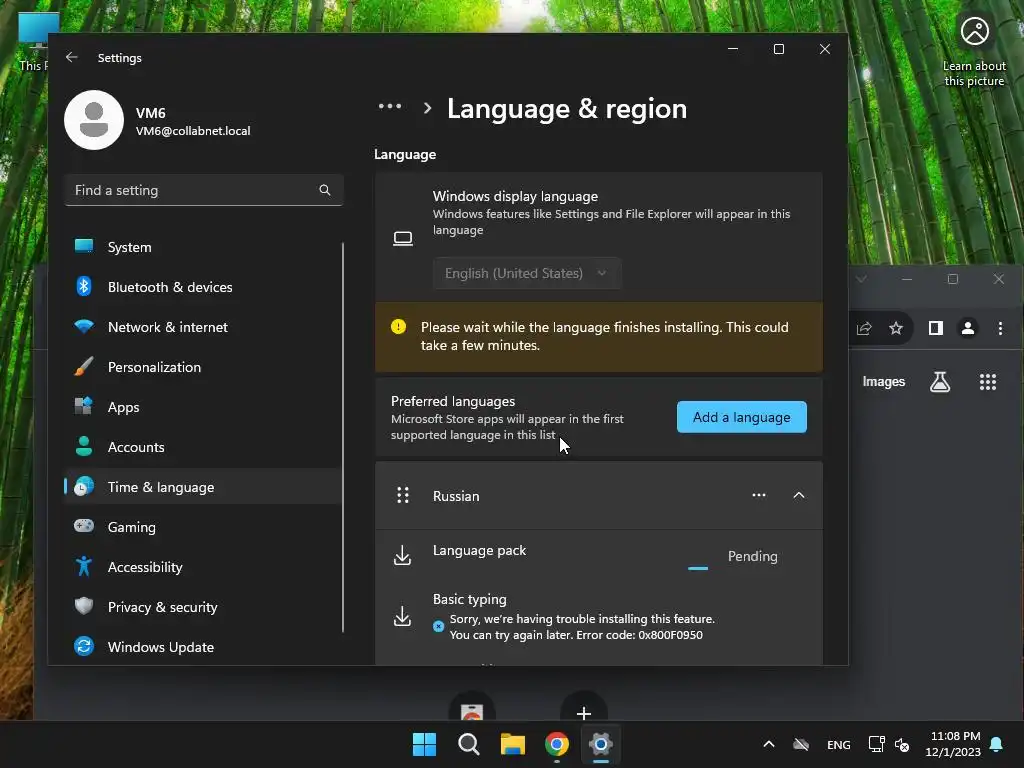Open the Google apps grid in Chrome
This screenshot has width=1024, height=768.
(x=987, y=382)
